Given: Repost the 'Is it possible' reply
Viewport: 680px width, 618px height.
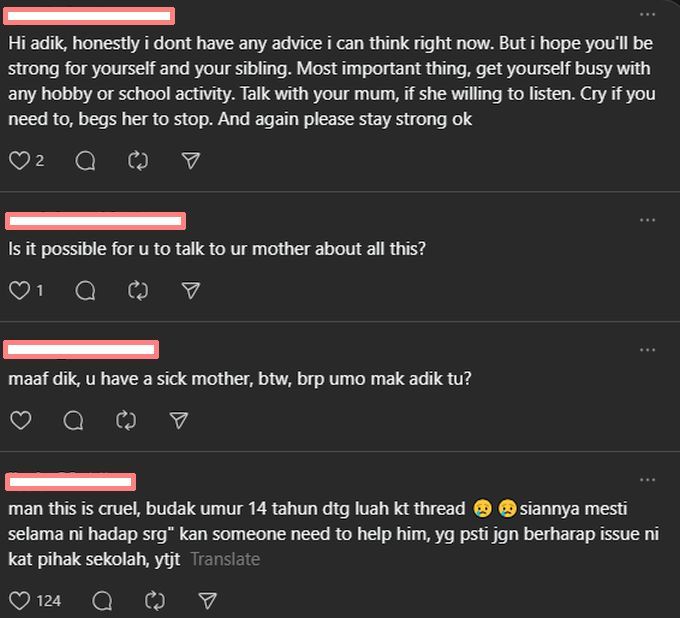Looking at the screenshot, I should pos(138,290).
